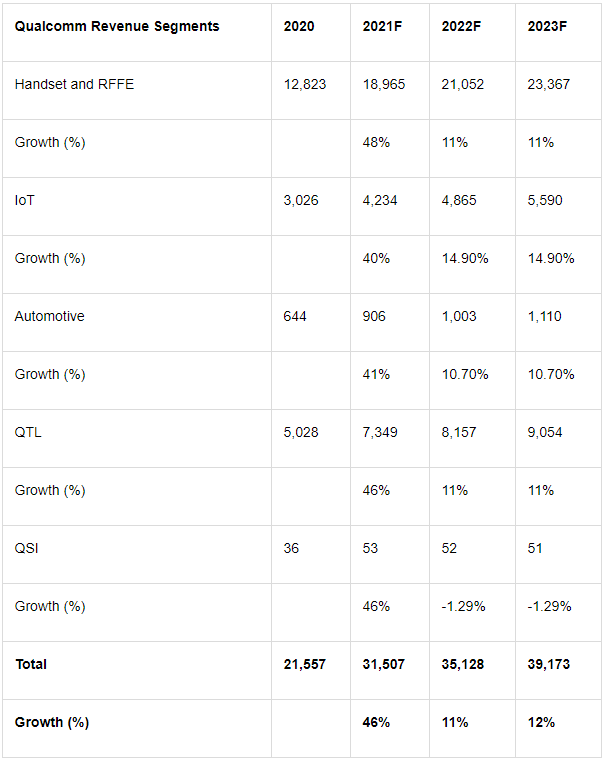Click the bold Total row label
This screenshot has width=606, height=762.
[30, 664]
